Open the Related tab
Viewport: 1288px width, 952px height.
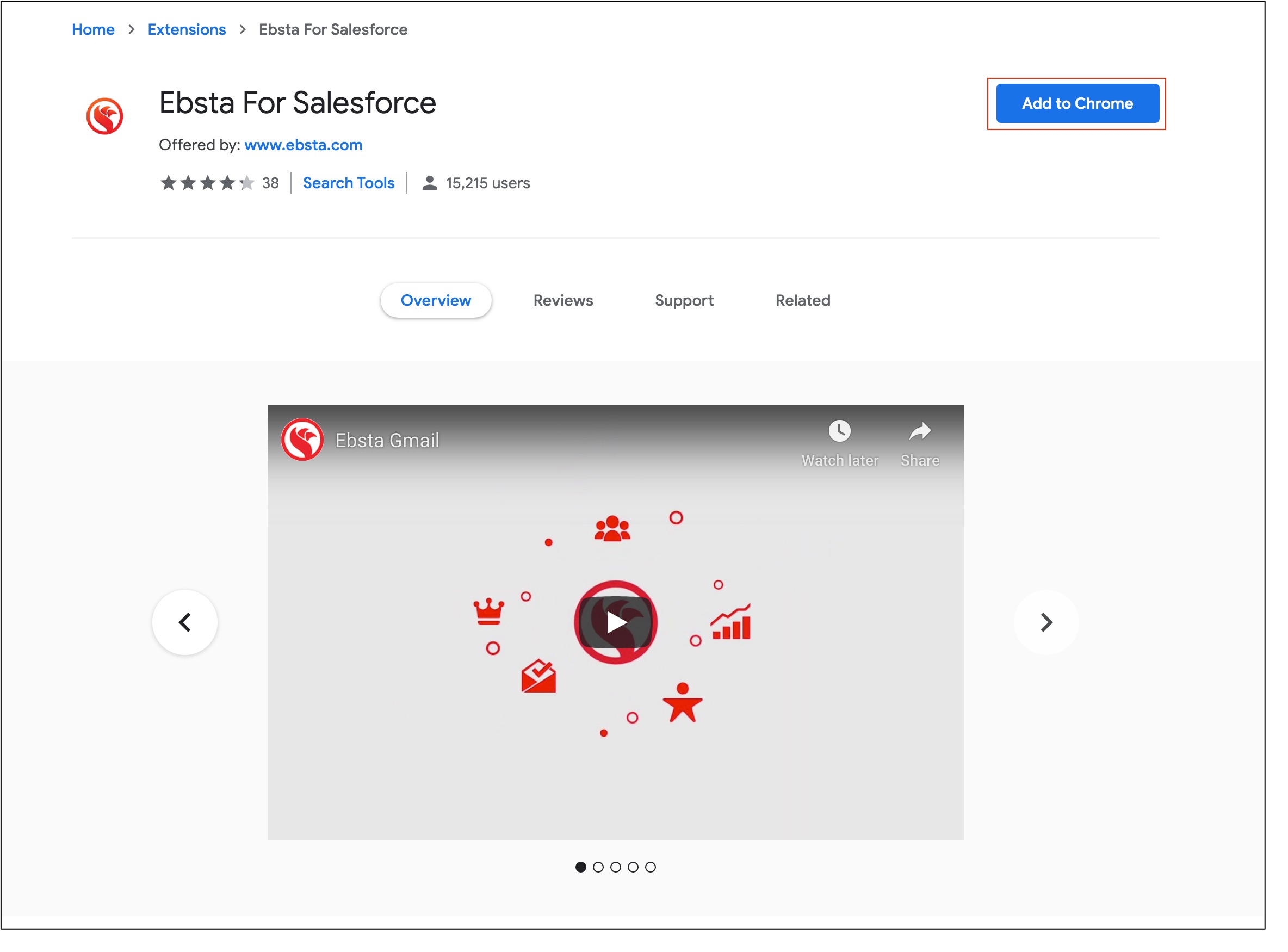(x=802, y=300)
